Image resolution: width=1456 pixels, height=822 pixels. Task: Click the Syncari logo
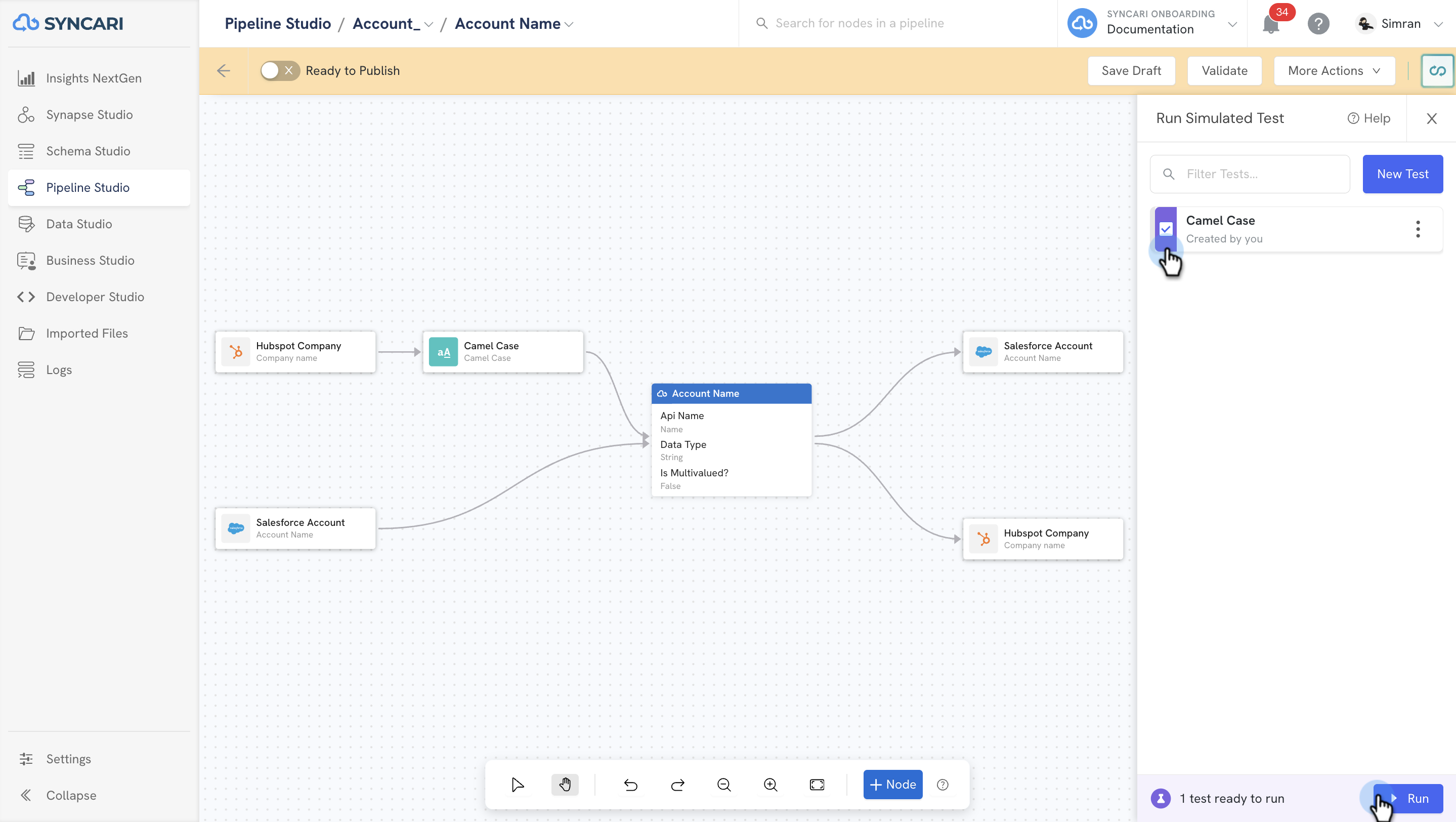(x=68, y=23)
